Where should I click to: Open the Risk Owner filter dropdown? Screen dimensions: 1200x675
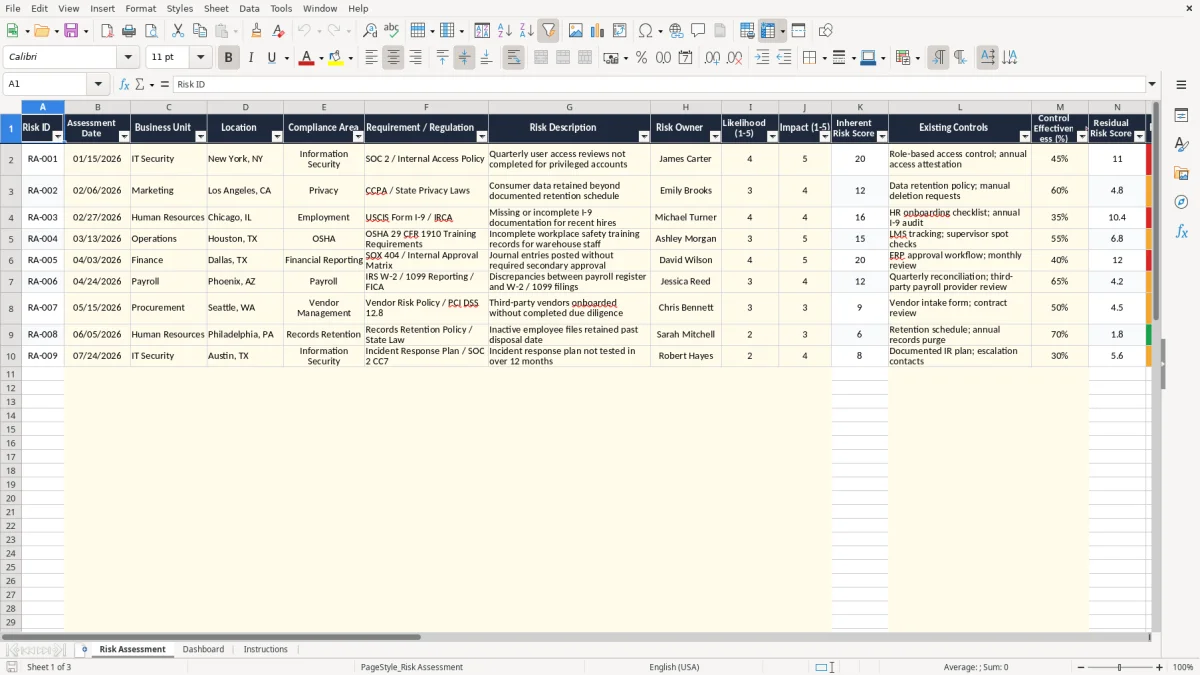715,136
